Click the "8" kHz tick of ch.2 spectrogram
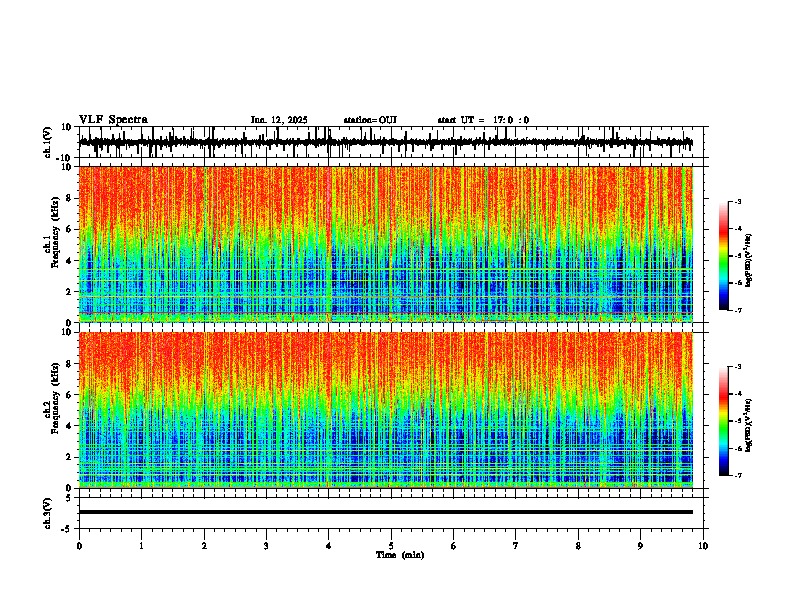 pyautogui.click(x=69, y=364)
